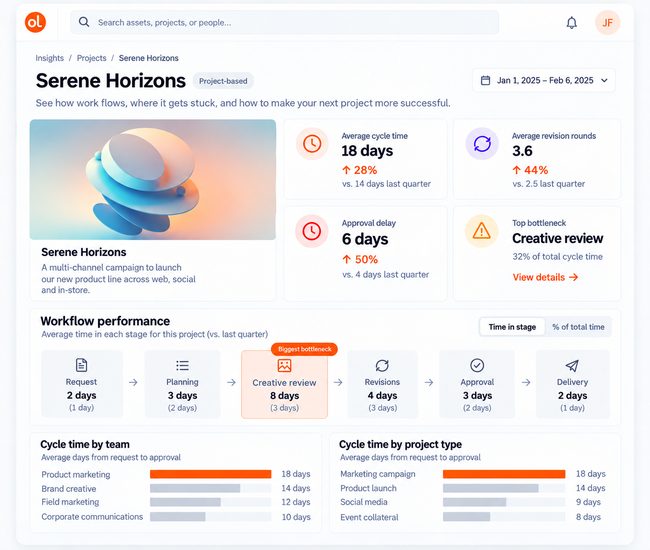
Task: Click the Planning stage list icon
Action: coord(182,365)
